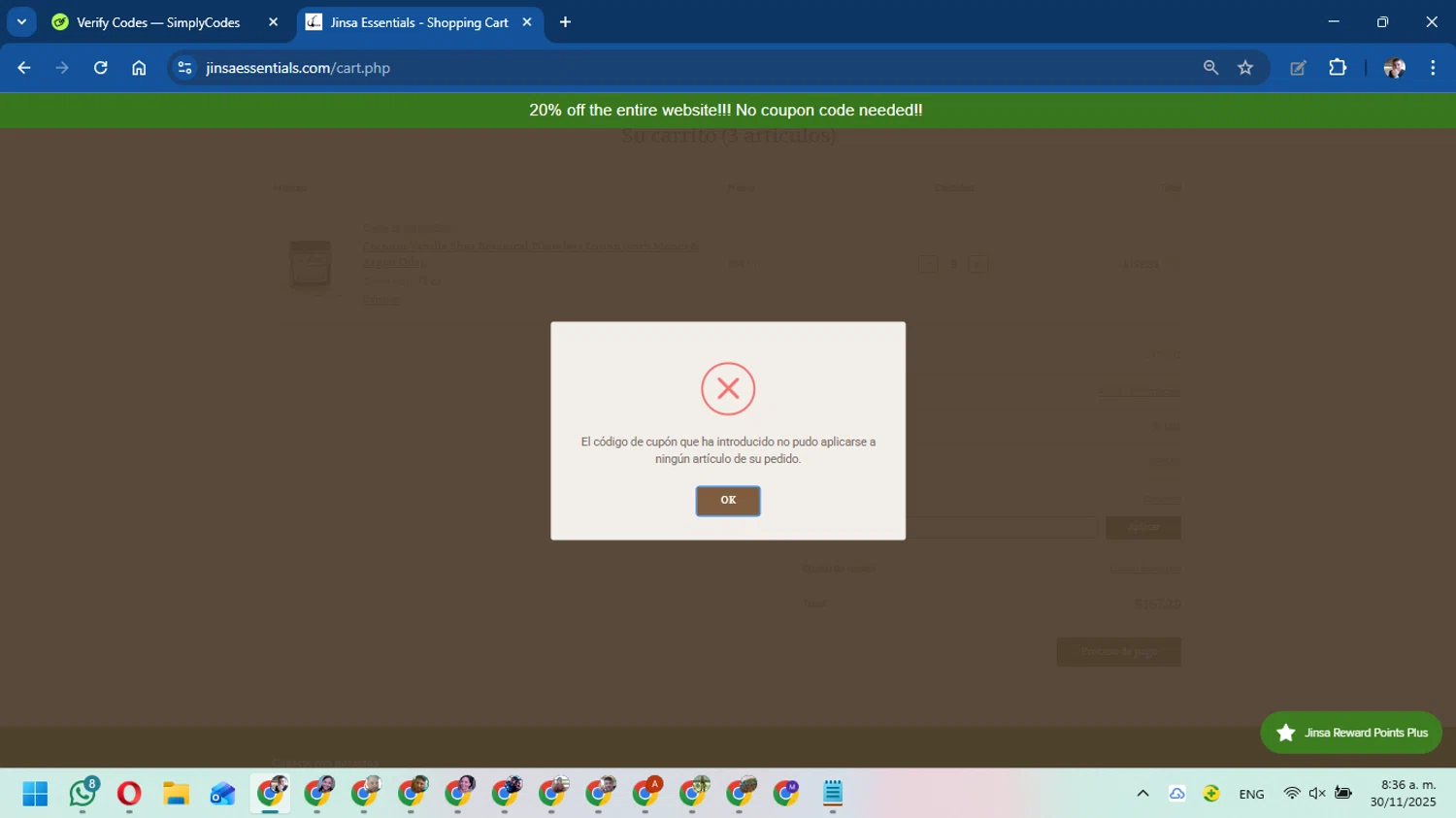Click the dimmed Aplicar coupon button
This screenshot has width=1456, height=818.
pos(1143,528)
